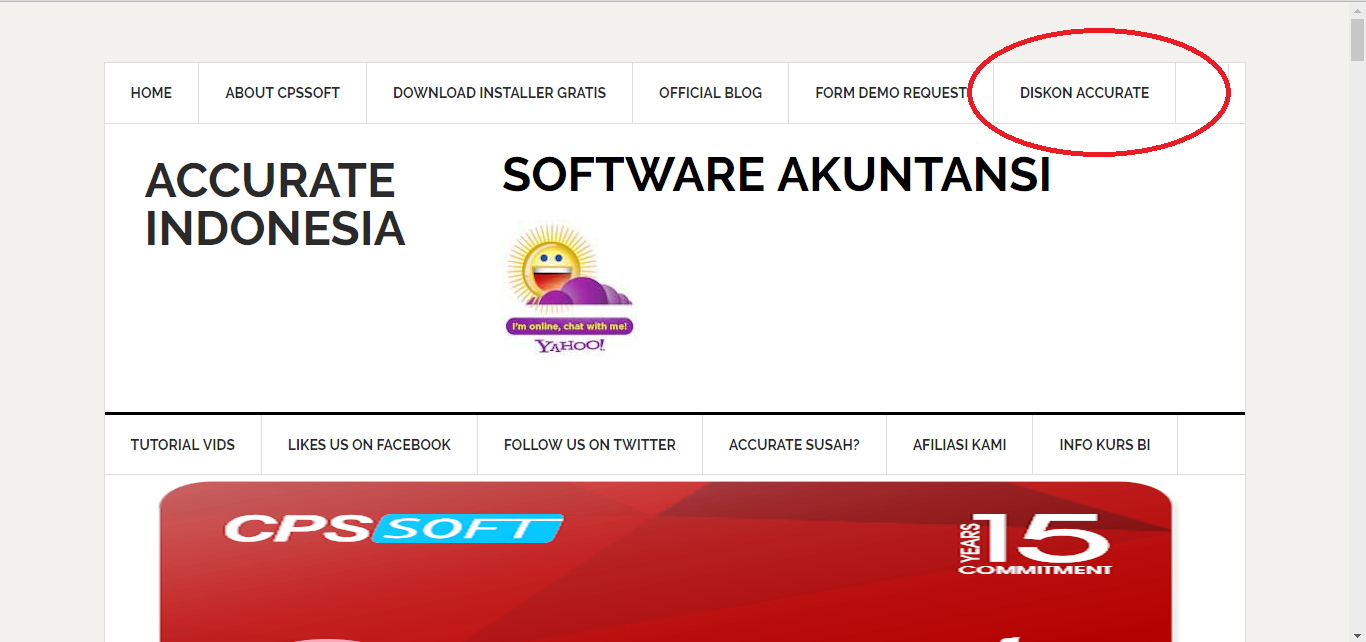Open Download Installer Gratis page
1366x642 pixels.
click(x=499, y=93)
